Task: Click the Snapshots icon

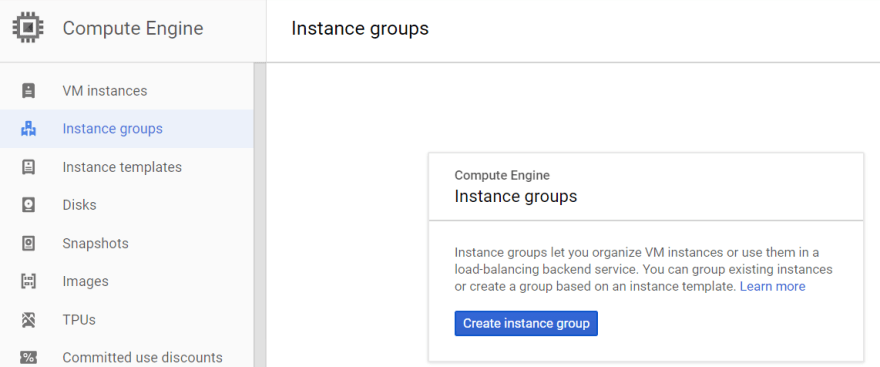Action: point(28,244)
